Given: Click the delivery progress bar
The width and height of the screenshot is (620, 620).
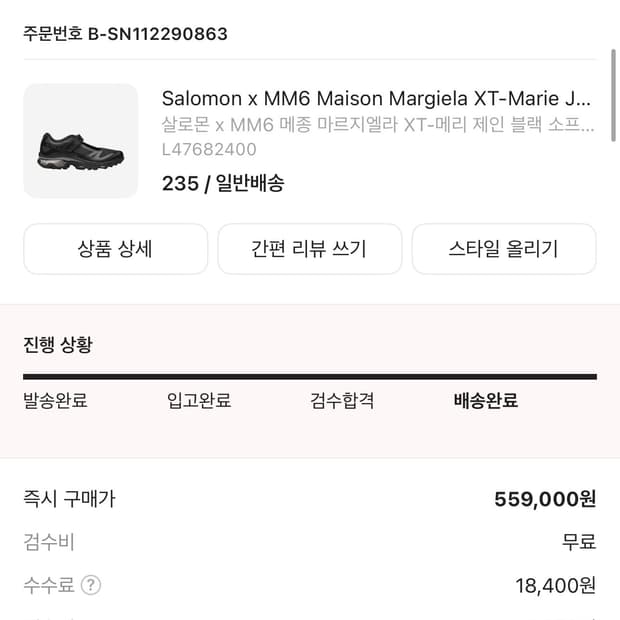Looking at the screenshot, I should (310, 377).
